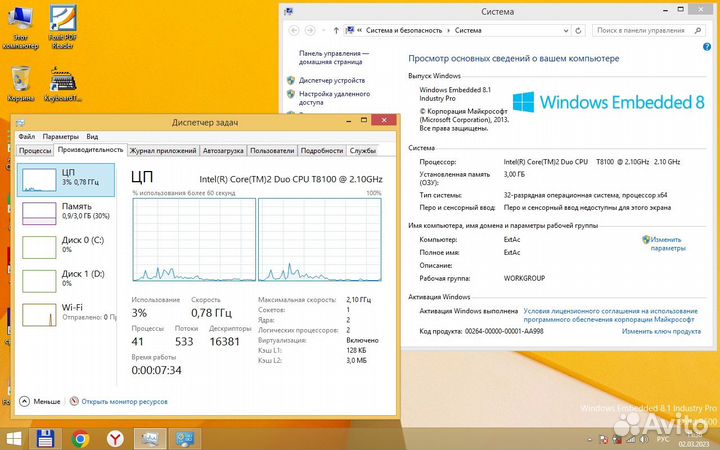The image size is (720, 450).
Task: Click the task manager title icon
Action: [x=20, y=123]
